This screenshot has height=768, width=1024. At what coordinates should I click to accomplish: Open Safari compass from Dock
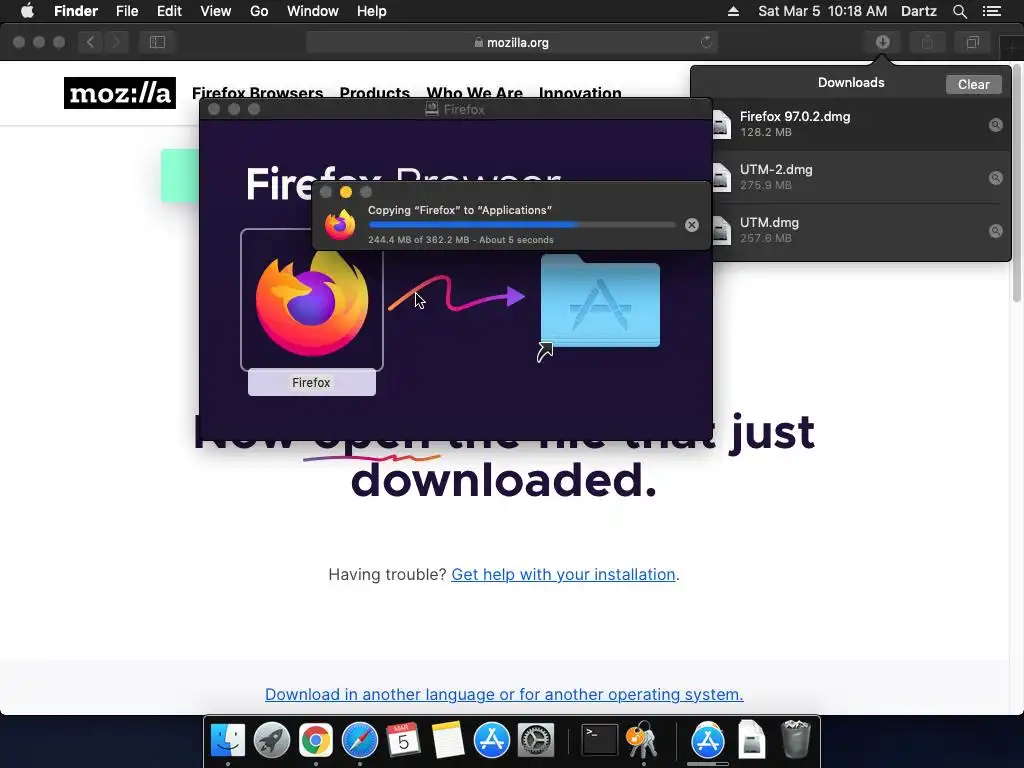coord(360,740)
